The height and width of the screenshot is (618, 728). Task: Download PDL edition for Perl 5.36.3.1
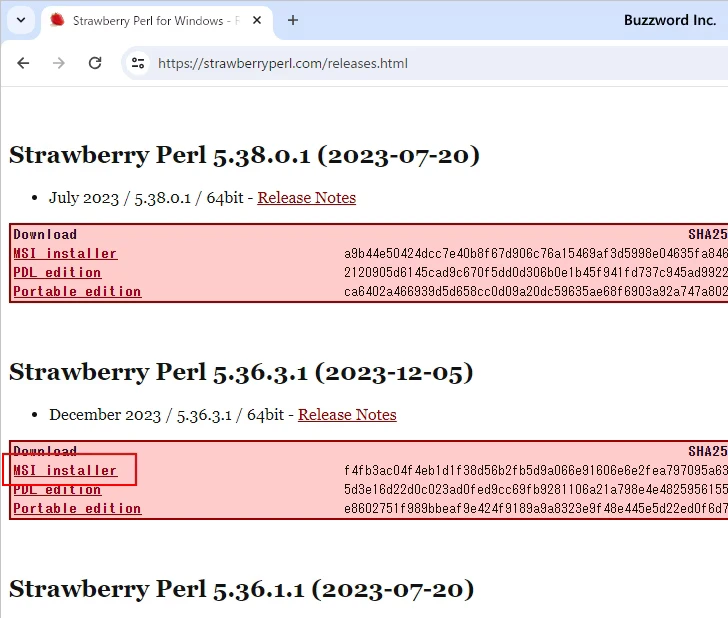coord(57,489)
